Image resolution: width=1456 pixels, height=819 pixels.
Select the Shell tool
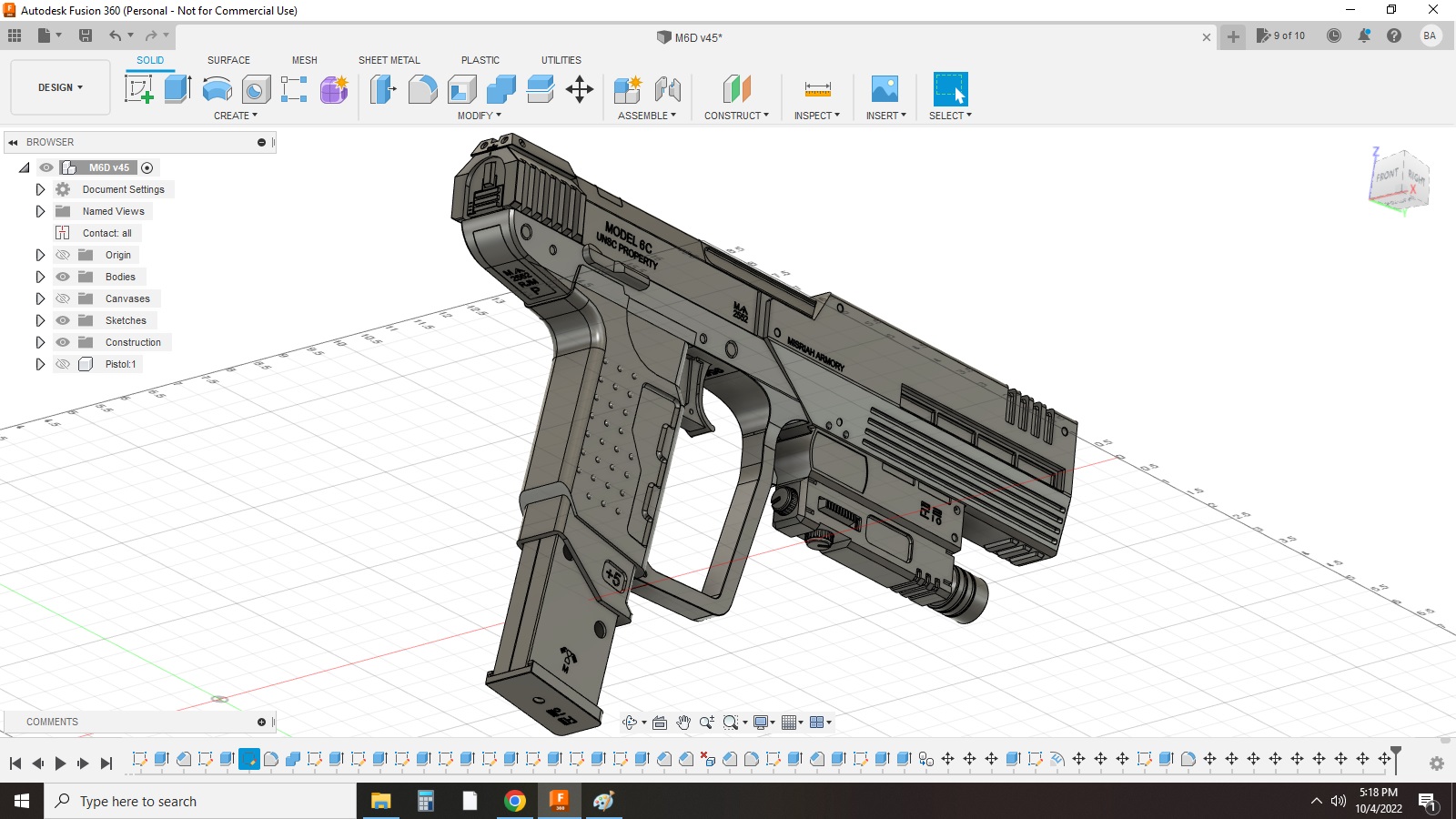pyautogui.click(x=462, y=89)
